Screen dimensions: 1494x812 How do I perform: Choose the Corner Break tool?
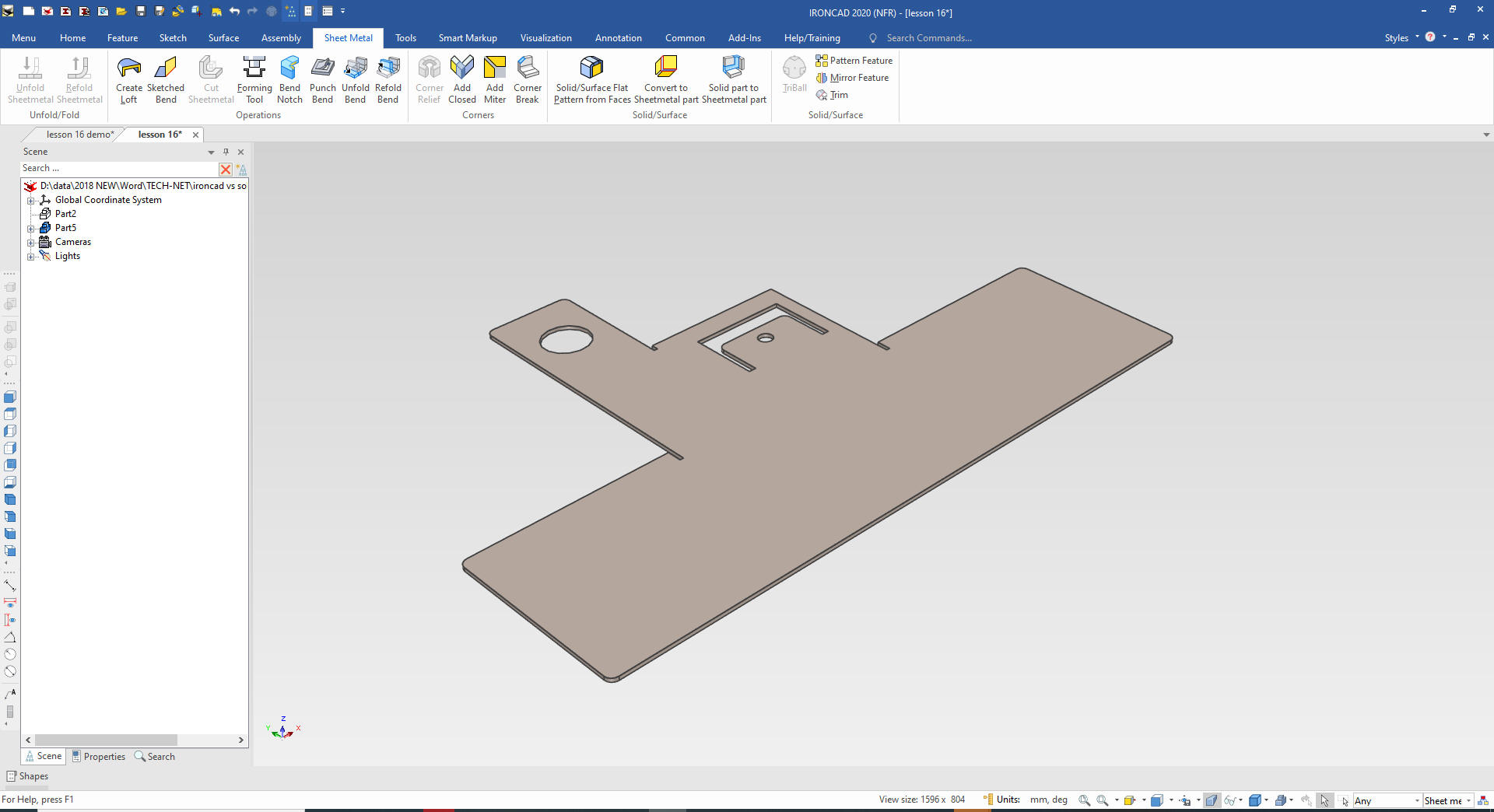[528, 80]
